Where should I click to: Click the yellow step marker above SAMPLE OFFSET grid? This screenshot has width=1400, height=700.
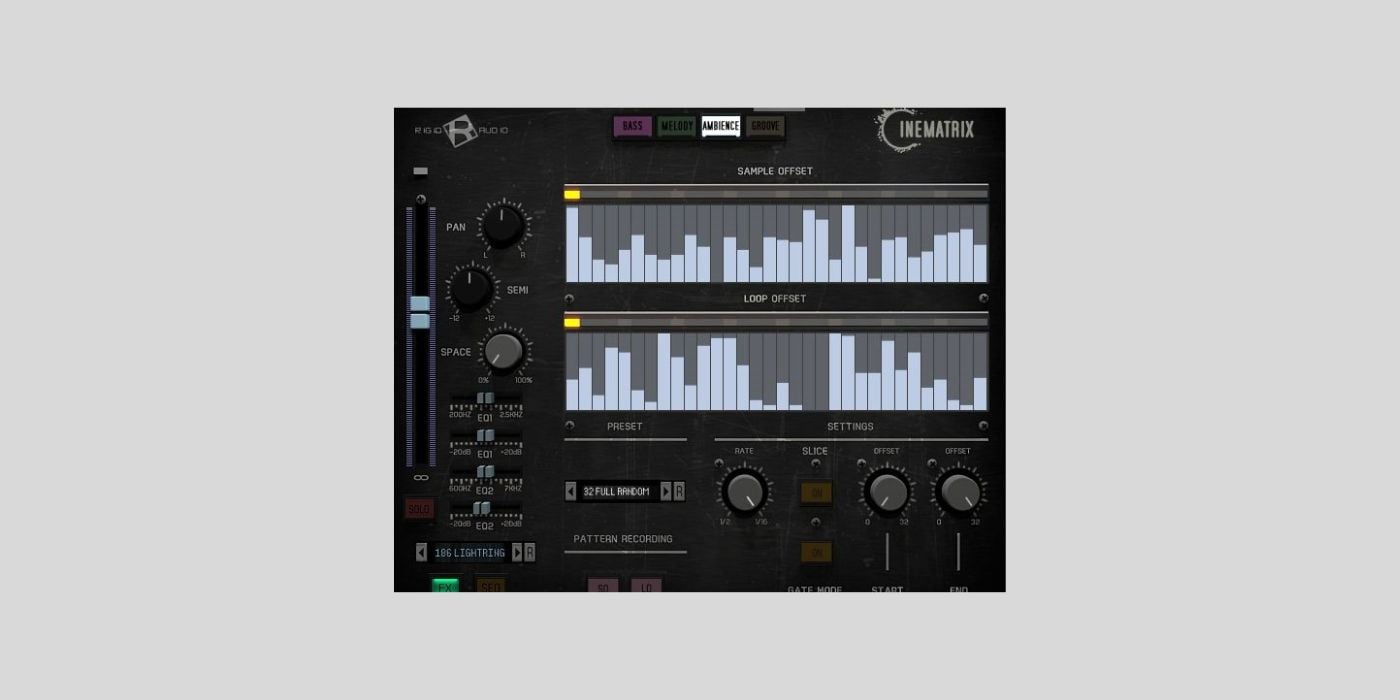[572, 194]
